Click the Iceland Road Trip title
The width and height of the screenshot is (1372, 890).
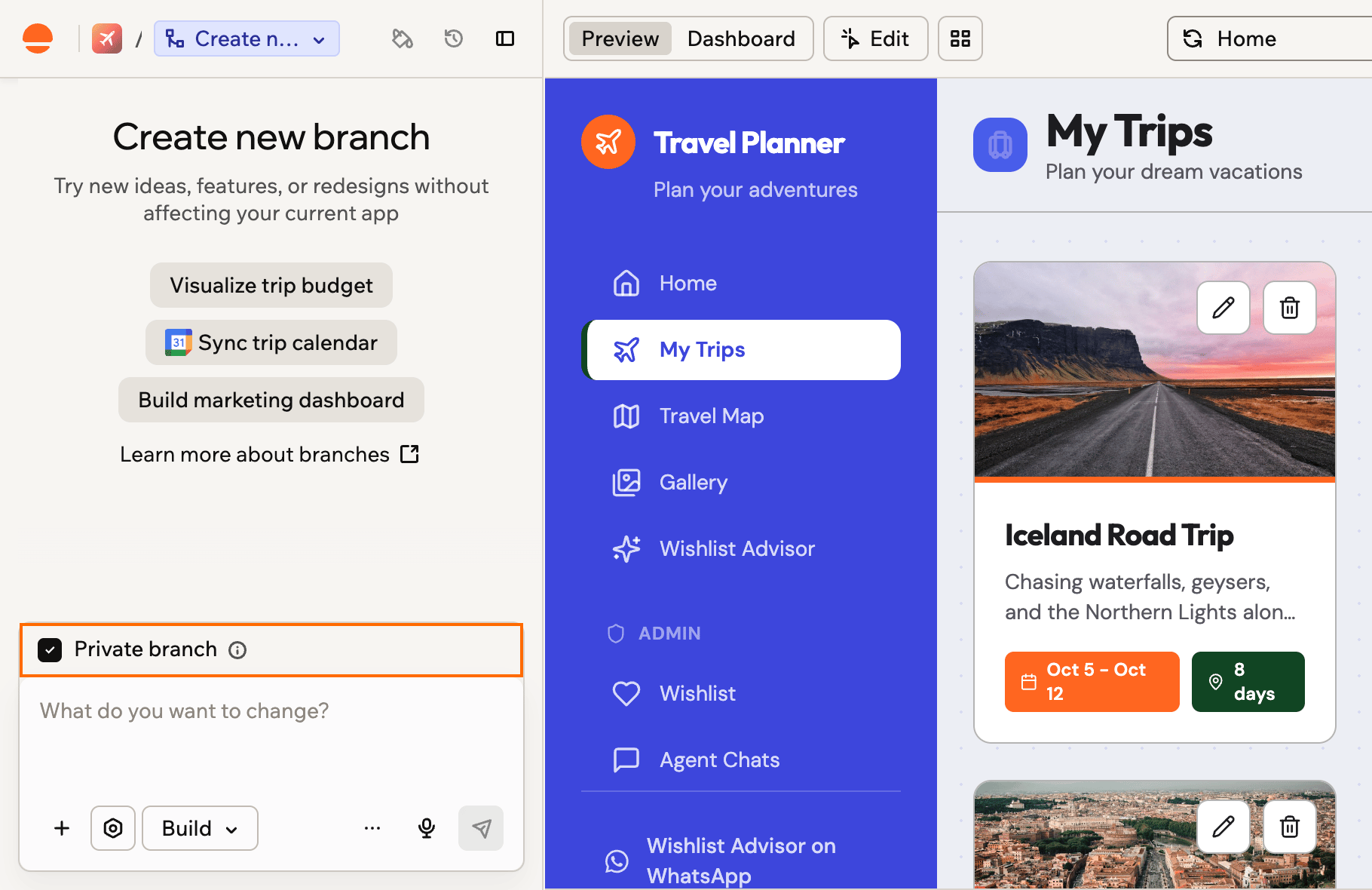click(x=1119, y=536)
